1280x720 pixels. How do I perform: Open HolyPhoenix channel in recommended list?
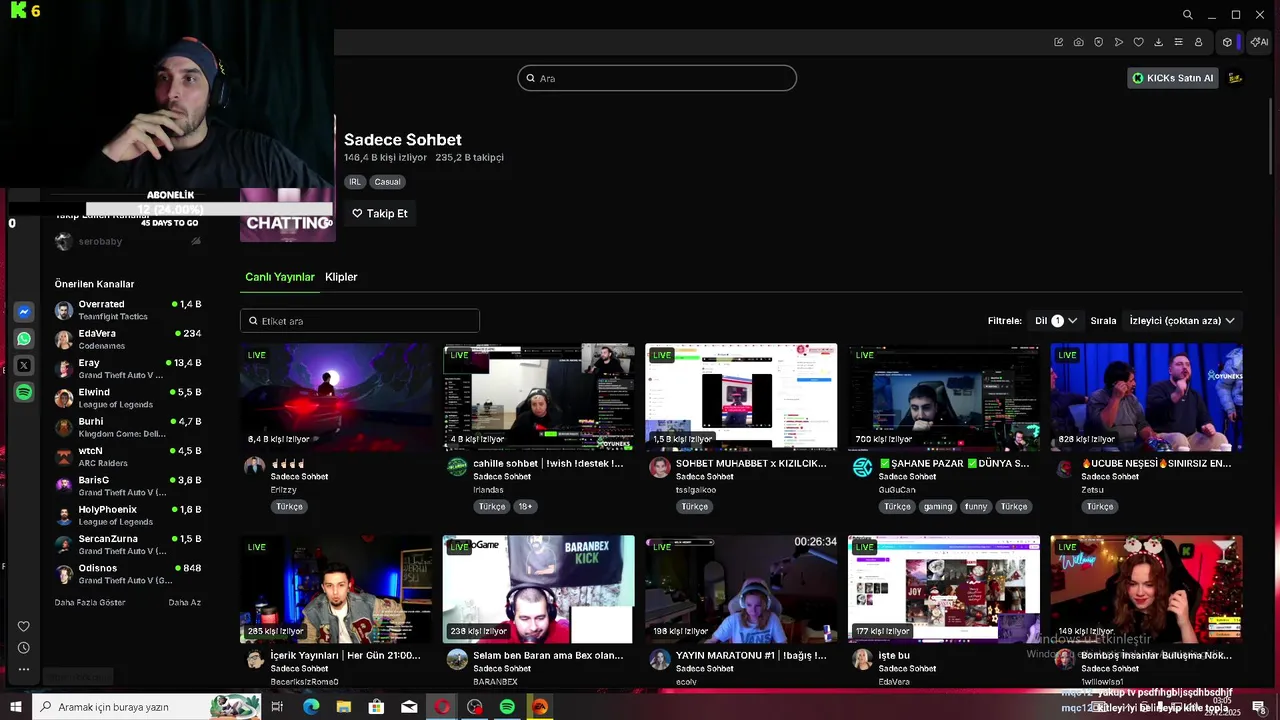click(x=128, y=515)
